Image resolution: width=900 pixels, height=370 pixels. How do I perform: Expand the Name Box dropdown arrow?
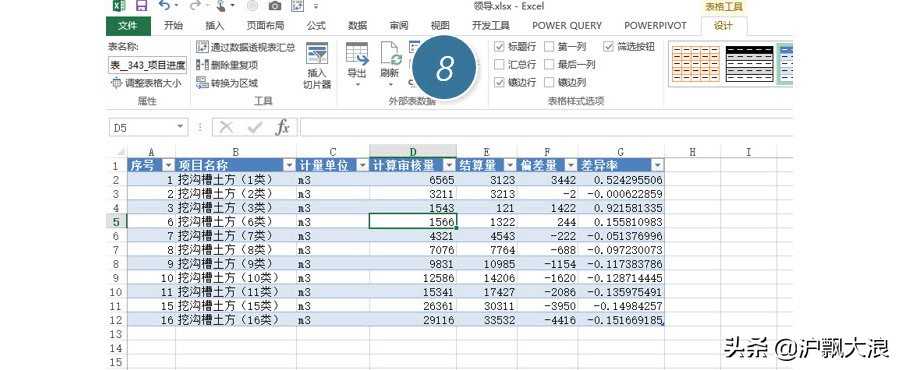tap(180, 127)
